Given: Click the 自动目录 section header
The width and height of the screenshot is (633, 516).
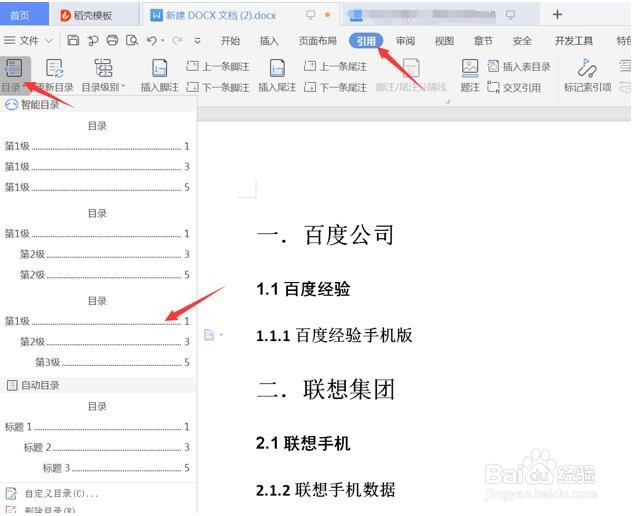Looking at the screenshot, I should 98,385.
